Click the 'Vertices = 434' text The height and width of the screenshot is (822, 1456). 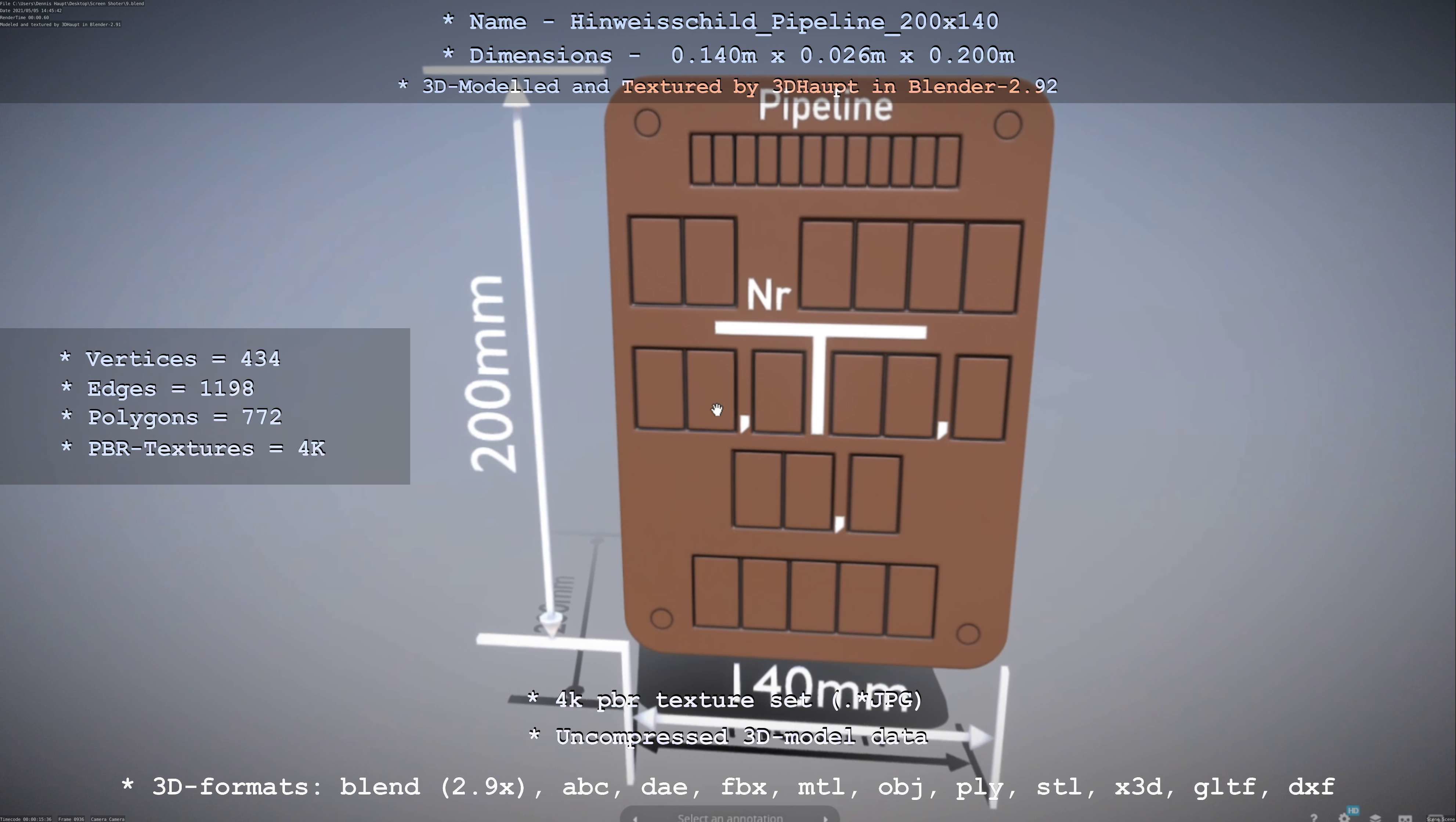pyautogui.click(x=170, y=359)
